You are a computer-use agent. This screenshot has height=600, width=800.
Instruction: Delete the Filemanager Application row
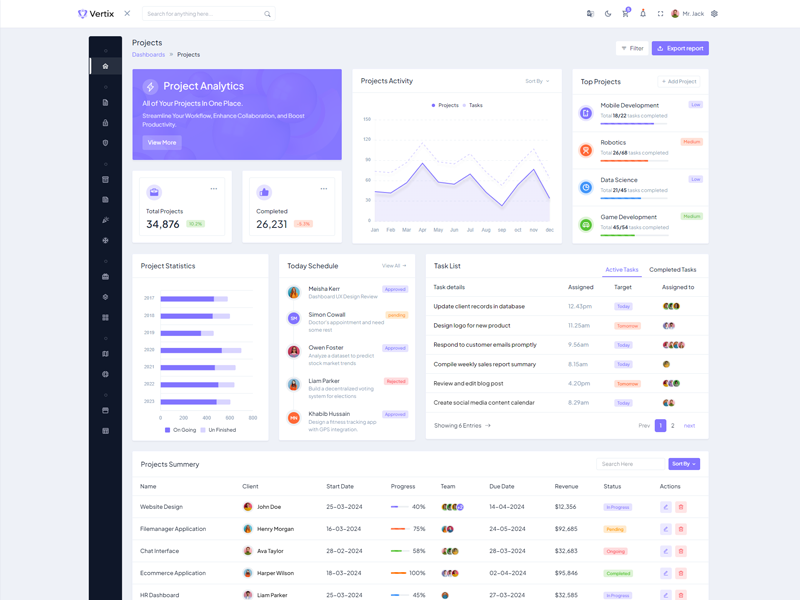pyautogui.click(x=681, y=529)
